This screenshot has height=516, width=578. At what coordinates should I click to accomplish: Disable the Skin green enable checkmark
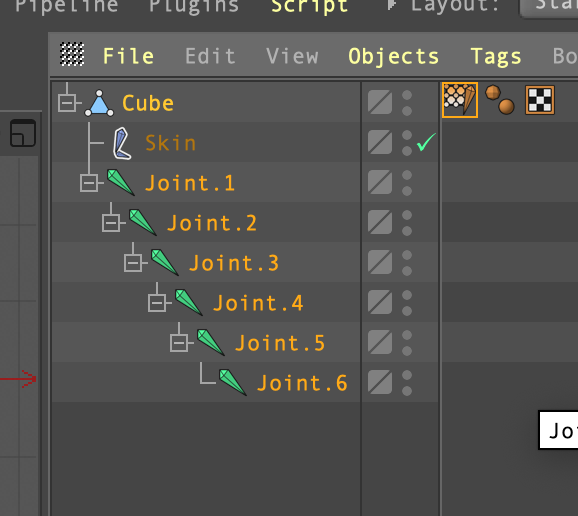pos(426,142)
